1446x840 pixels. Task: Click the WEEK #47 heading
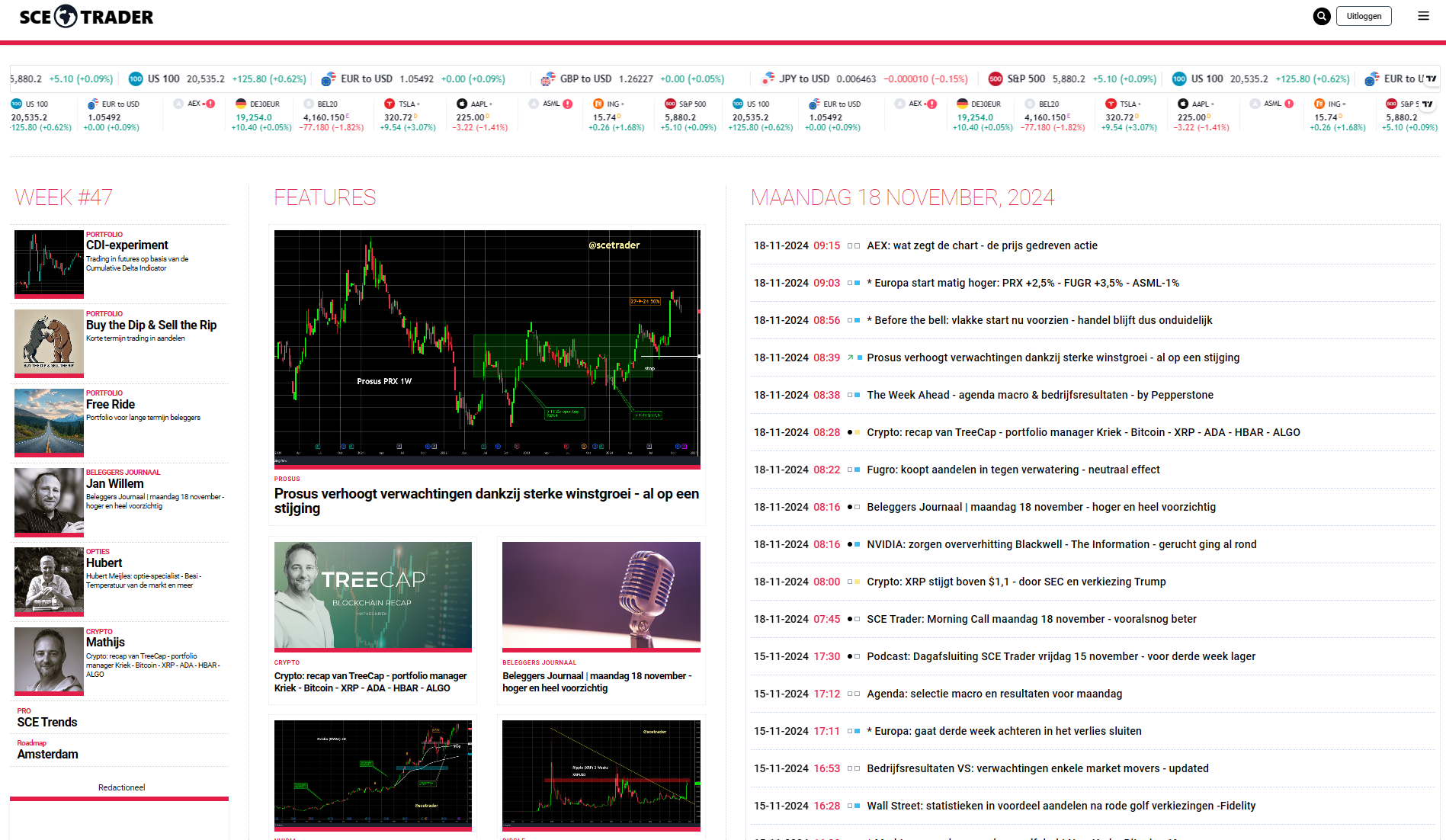[64, 197]
